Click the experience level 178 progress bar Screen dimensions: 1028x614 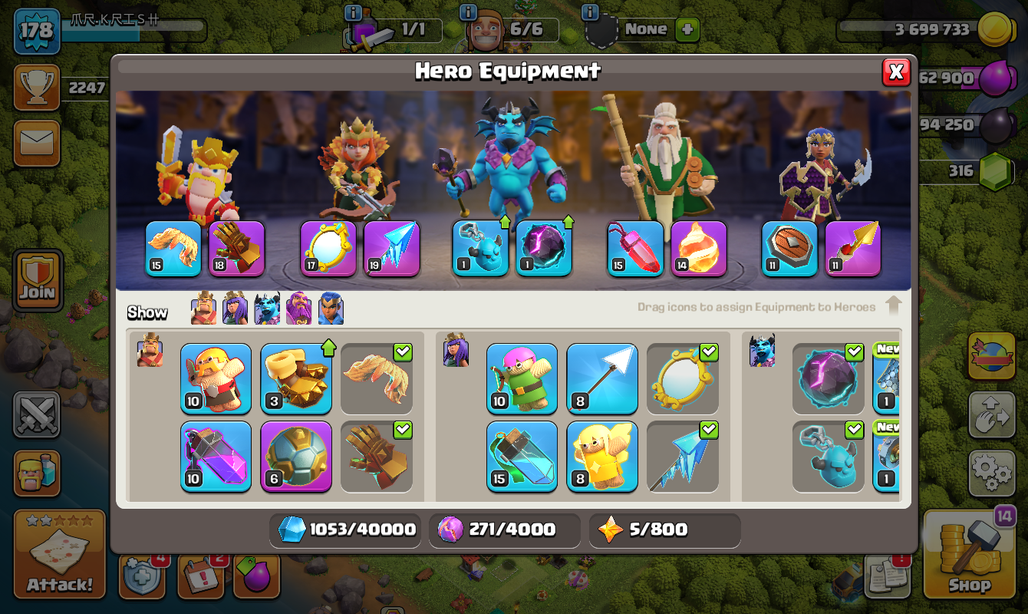tap(134, 30)
